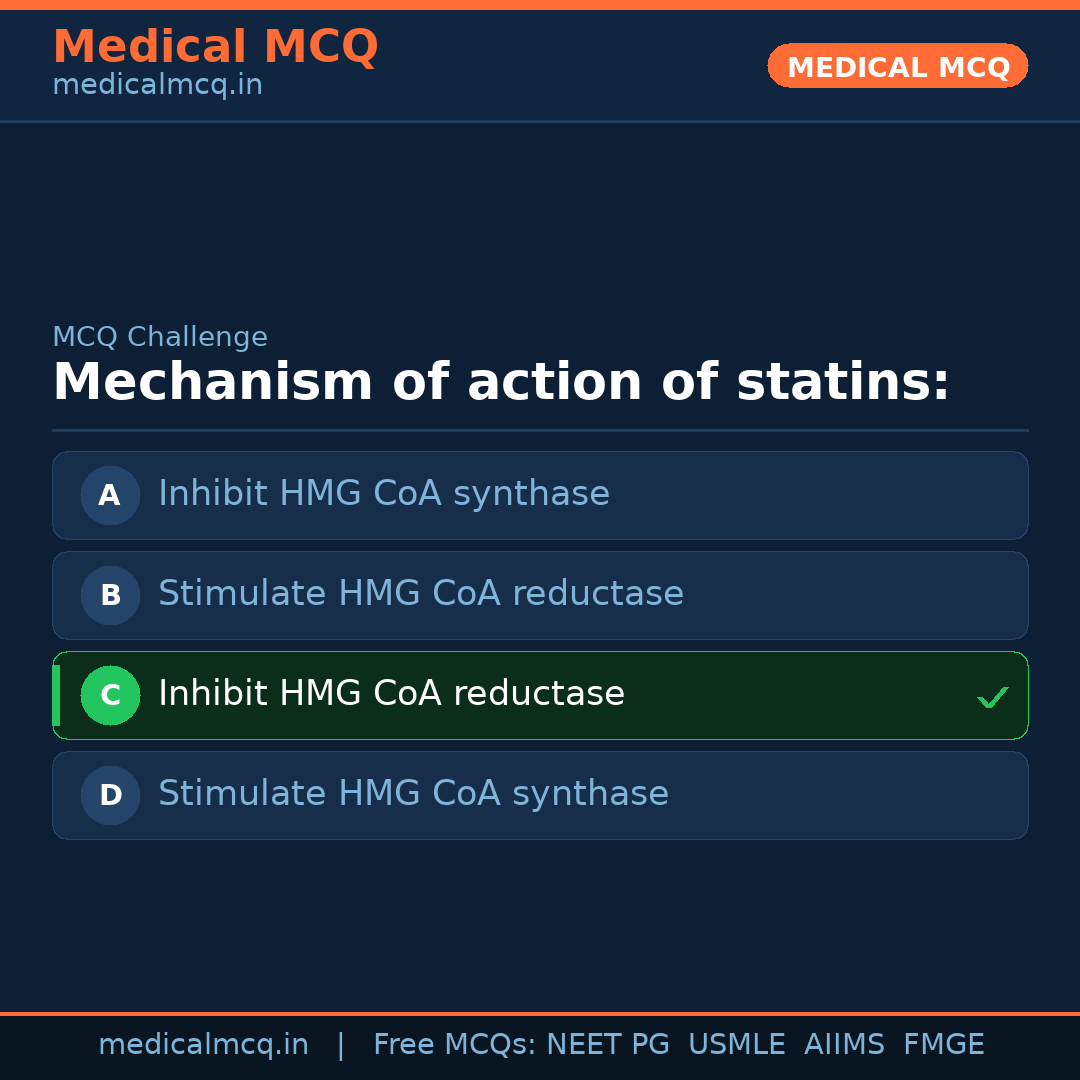Click the green C circle badge

pos(110,695)
